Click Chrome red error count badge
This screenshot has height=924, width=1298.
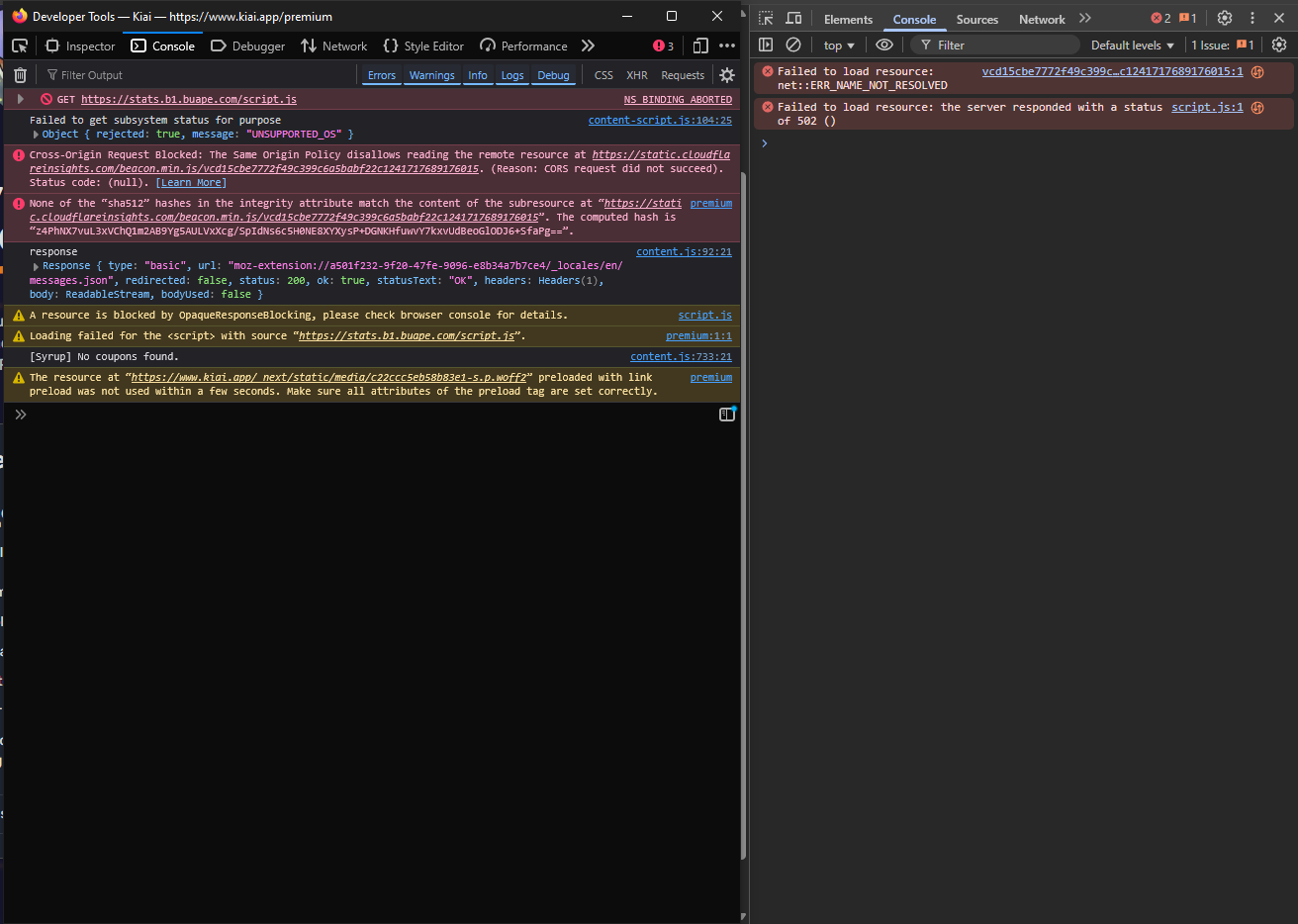[1160, 19]
